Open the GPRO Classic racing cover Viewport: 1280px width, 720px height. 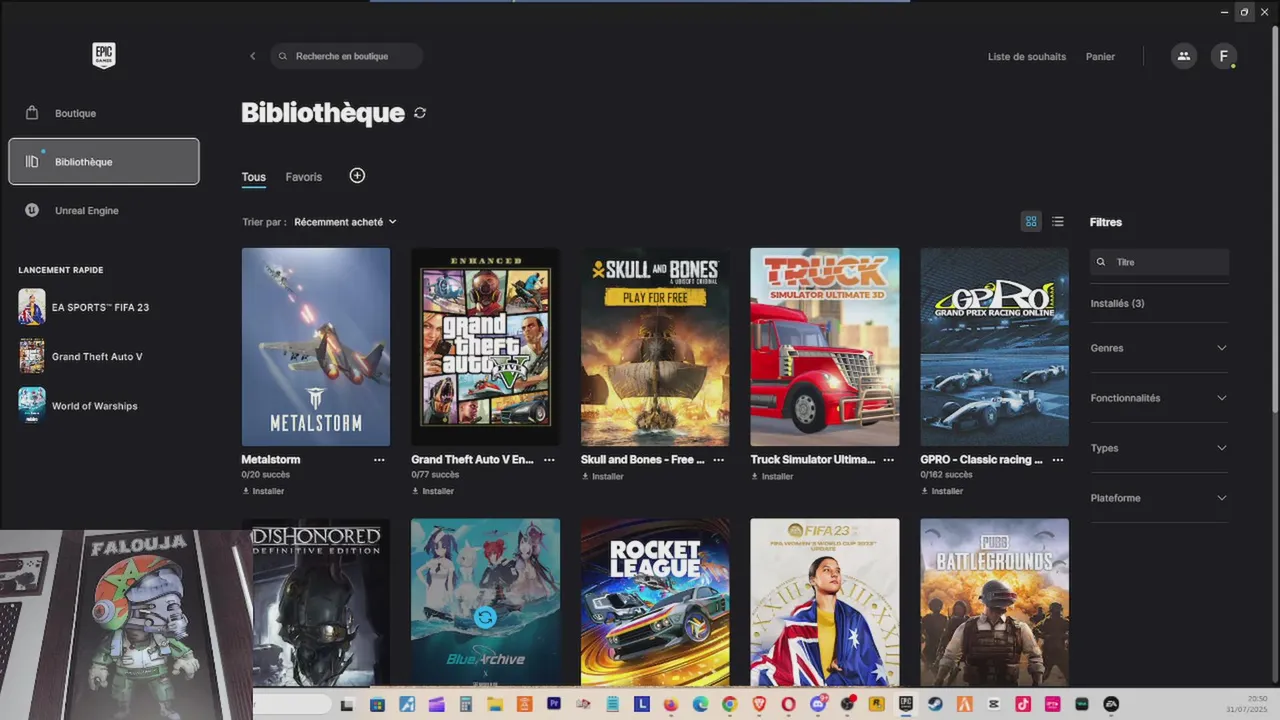pos(994,347)
